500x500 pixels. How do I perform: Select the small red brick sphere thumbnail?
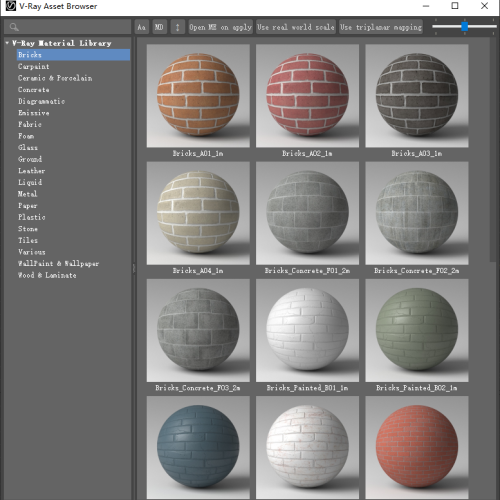417,447
